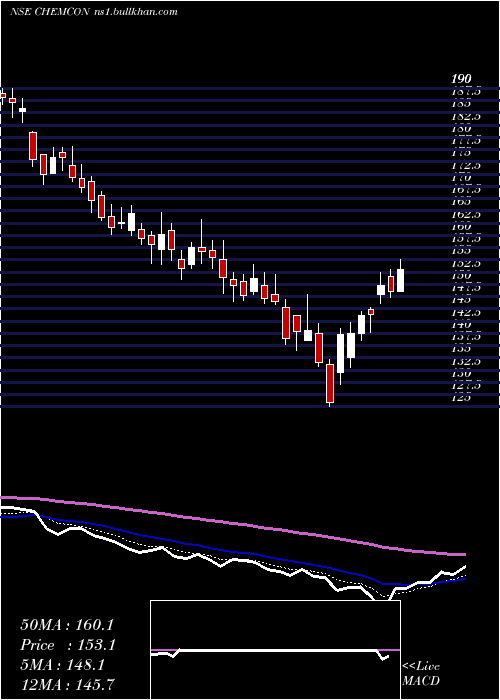Click the <<Live MACD label
The height and width of the screenshot is (700, 500).
421,674
